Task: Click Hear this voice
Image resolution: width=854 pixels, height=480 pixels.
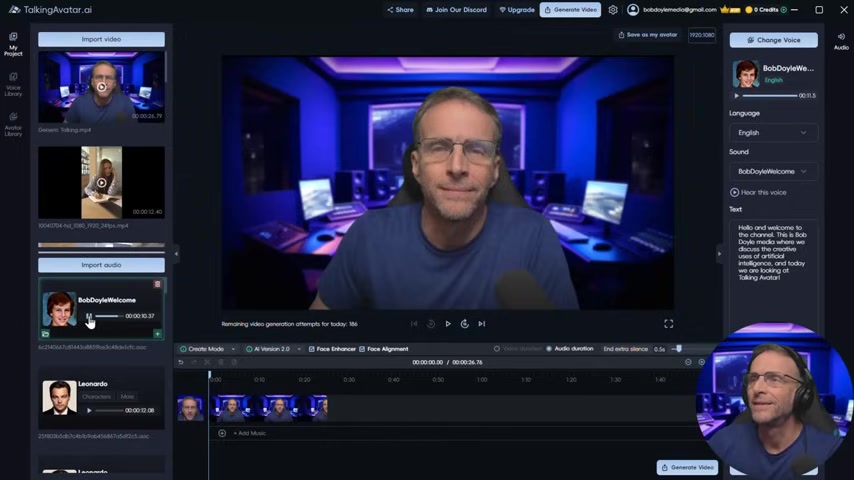Action: 758,192
